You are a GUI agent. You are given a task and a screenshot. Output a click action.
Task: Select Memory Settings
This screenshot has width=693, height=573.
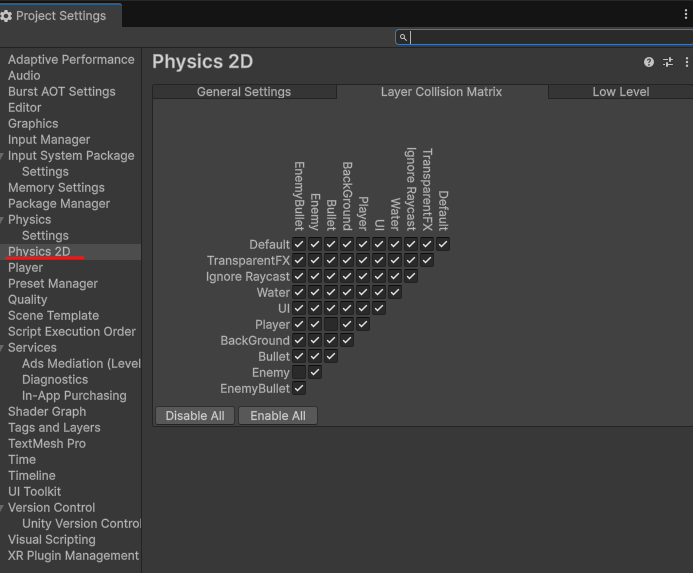(x=57, y=188)
